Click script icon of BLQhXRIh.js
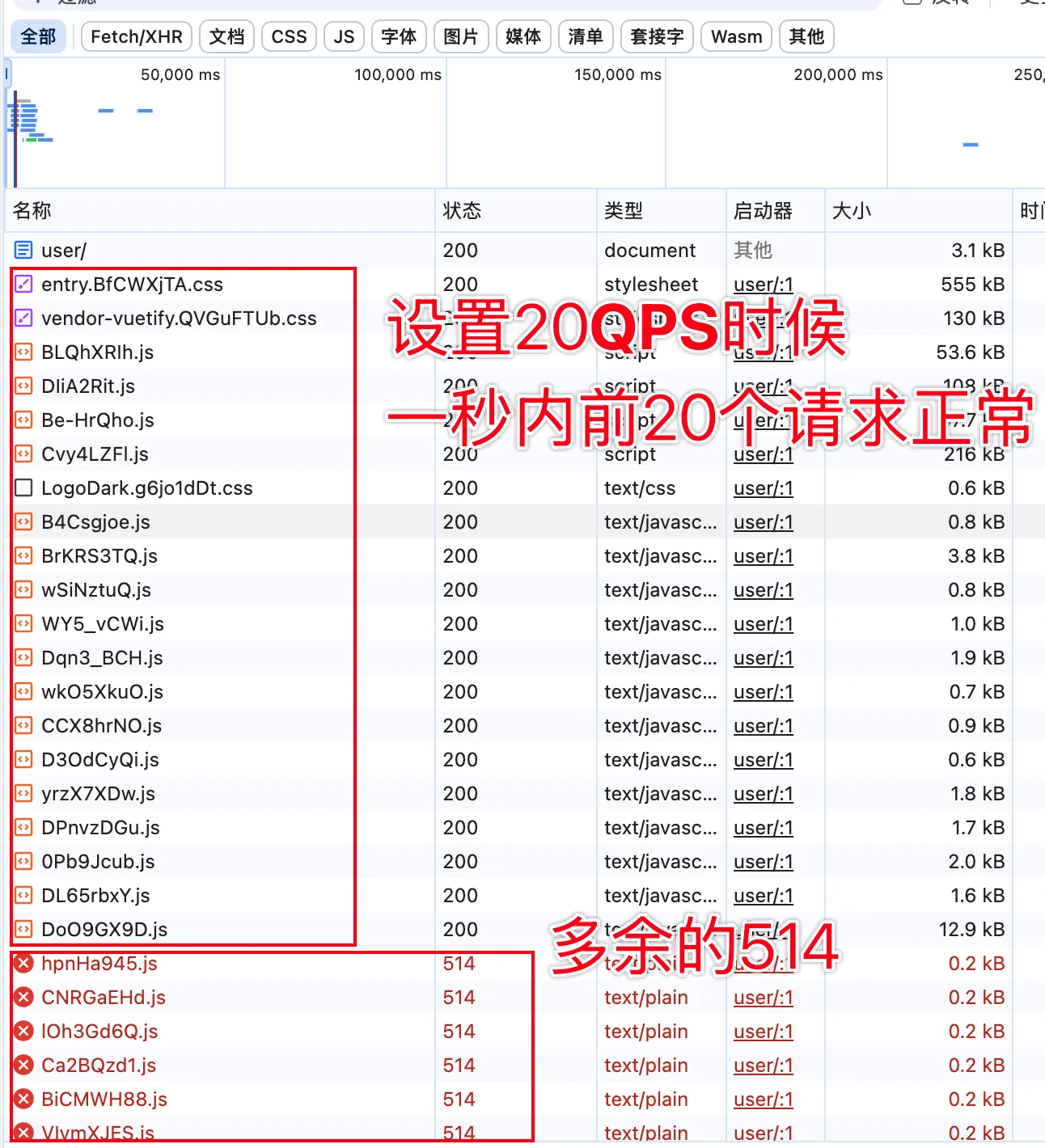 click(23, 352)
